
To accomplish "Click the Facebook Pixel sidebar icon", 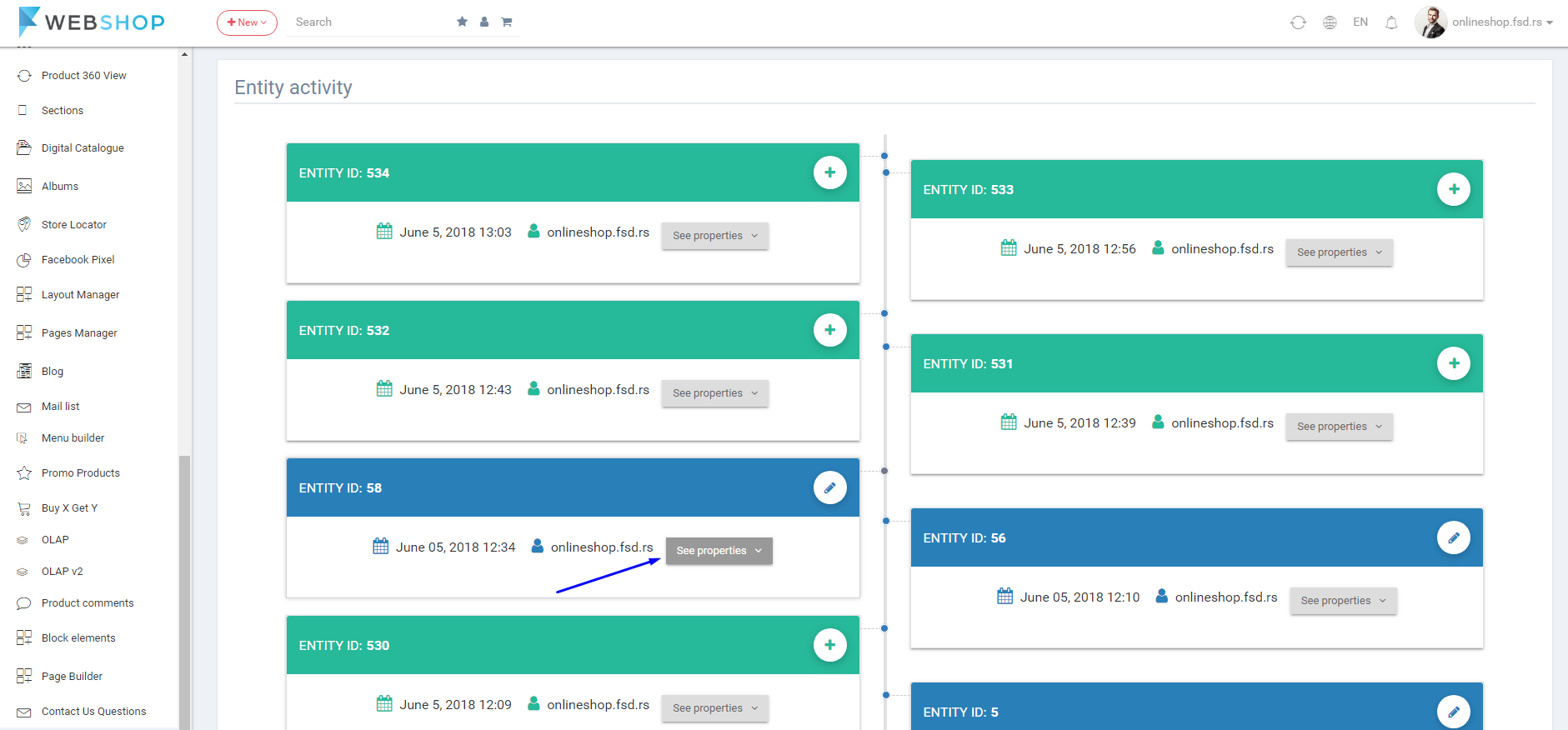I will (24, 260).
